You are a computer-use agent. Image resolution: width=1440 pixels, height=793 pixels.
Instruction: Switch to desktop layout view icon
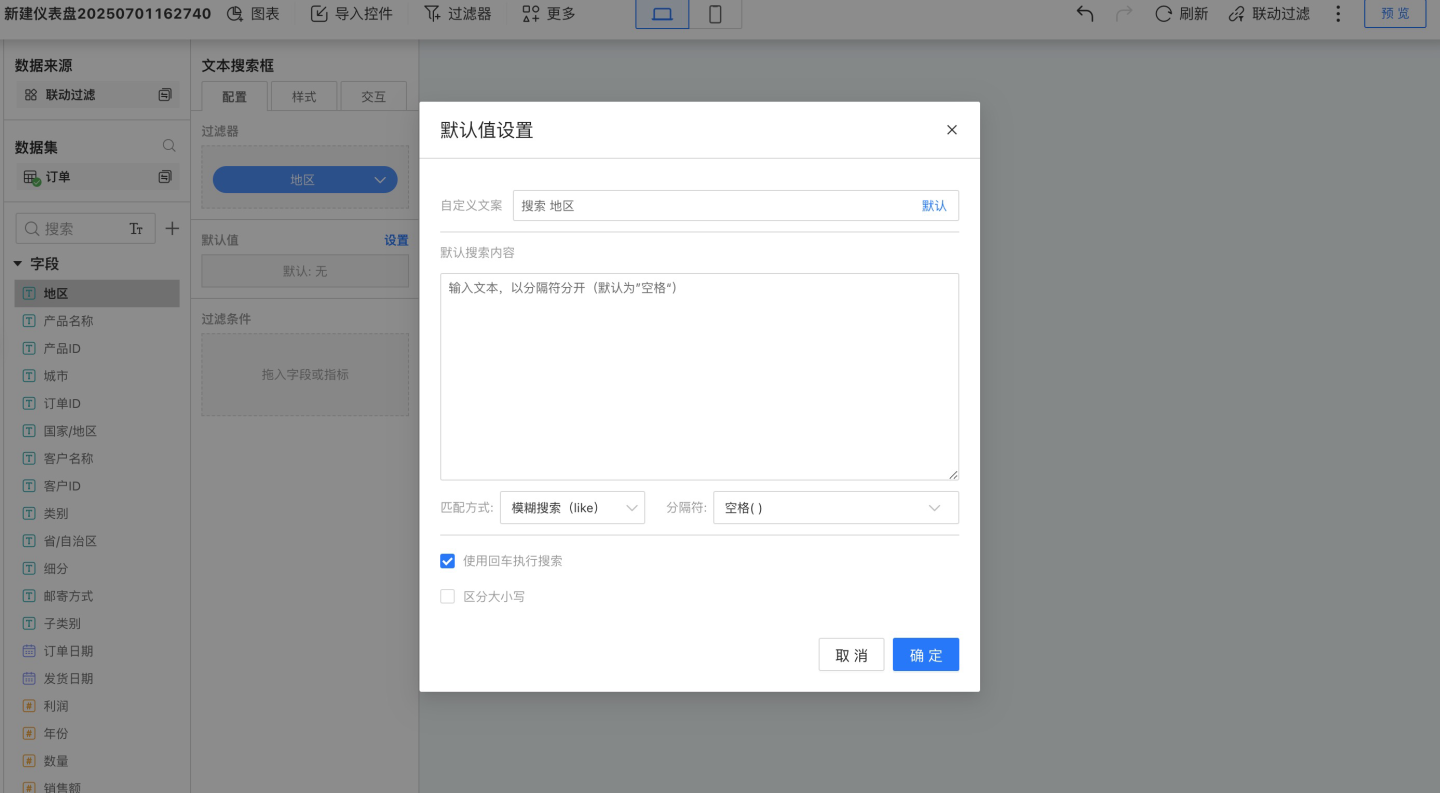click(x=662, y=14)
